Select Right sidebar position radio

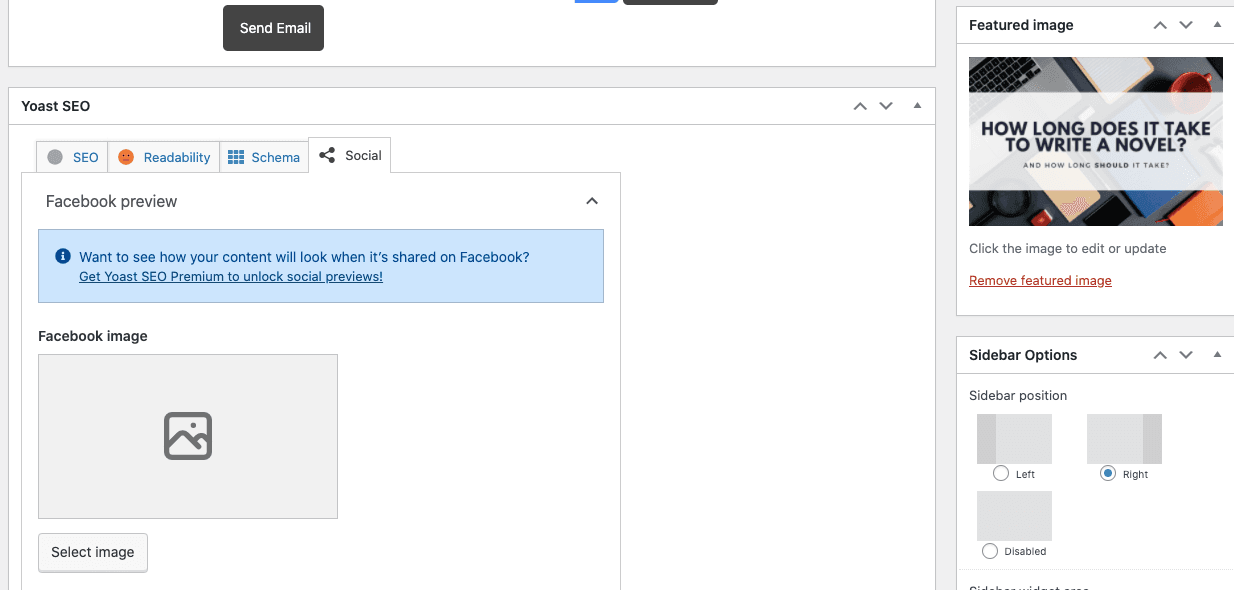(x=1107, y=474)
